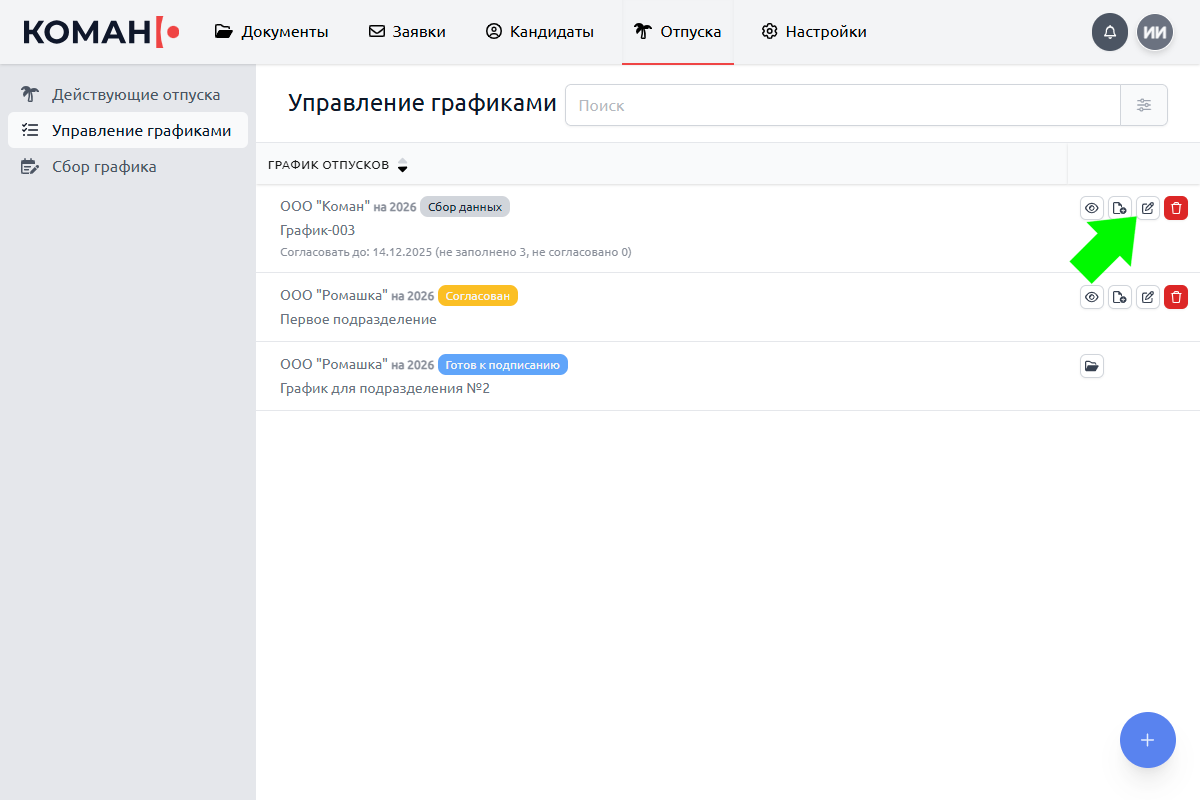Switch to the Кандидаты tab
1200x800 pixels.
tap(540, 32)
